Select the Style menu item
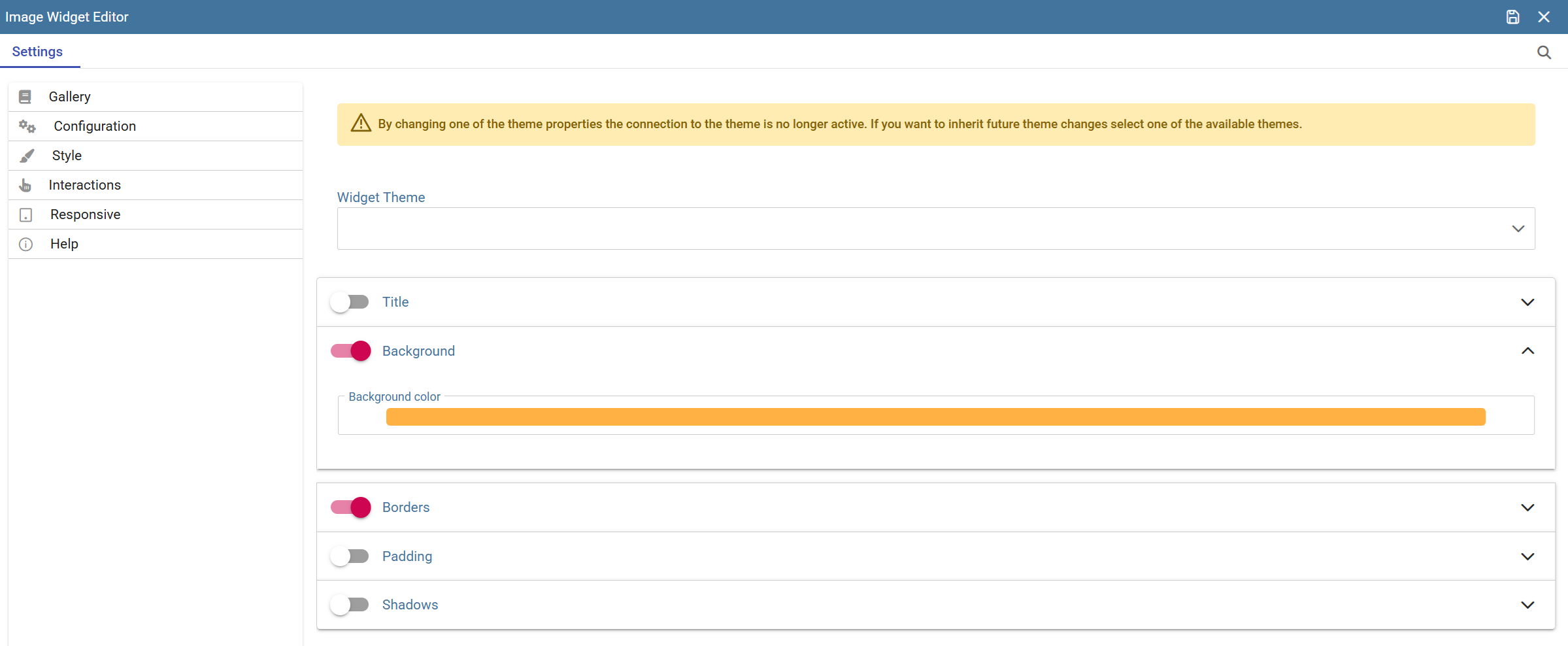 [x=156, y=156]
